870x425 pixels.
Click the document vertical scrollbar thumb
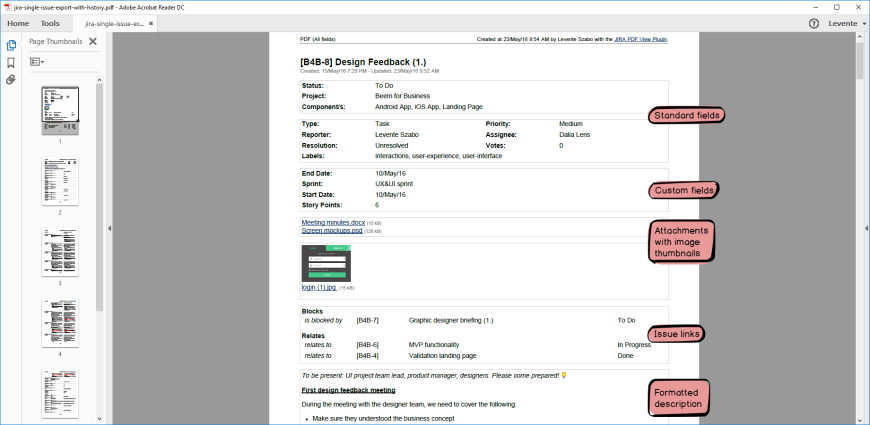[x=859, y=62]
